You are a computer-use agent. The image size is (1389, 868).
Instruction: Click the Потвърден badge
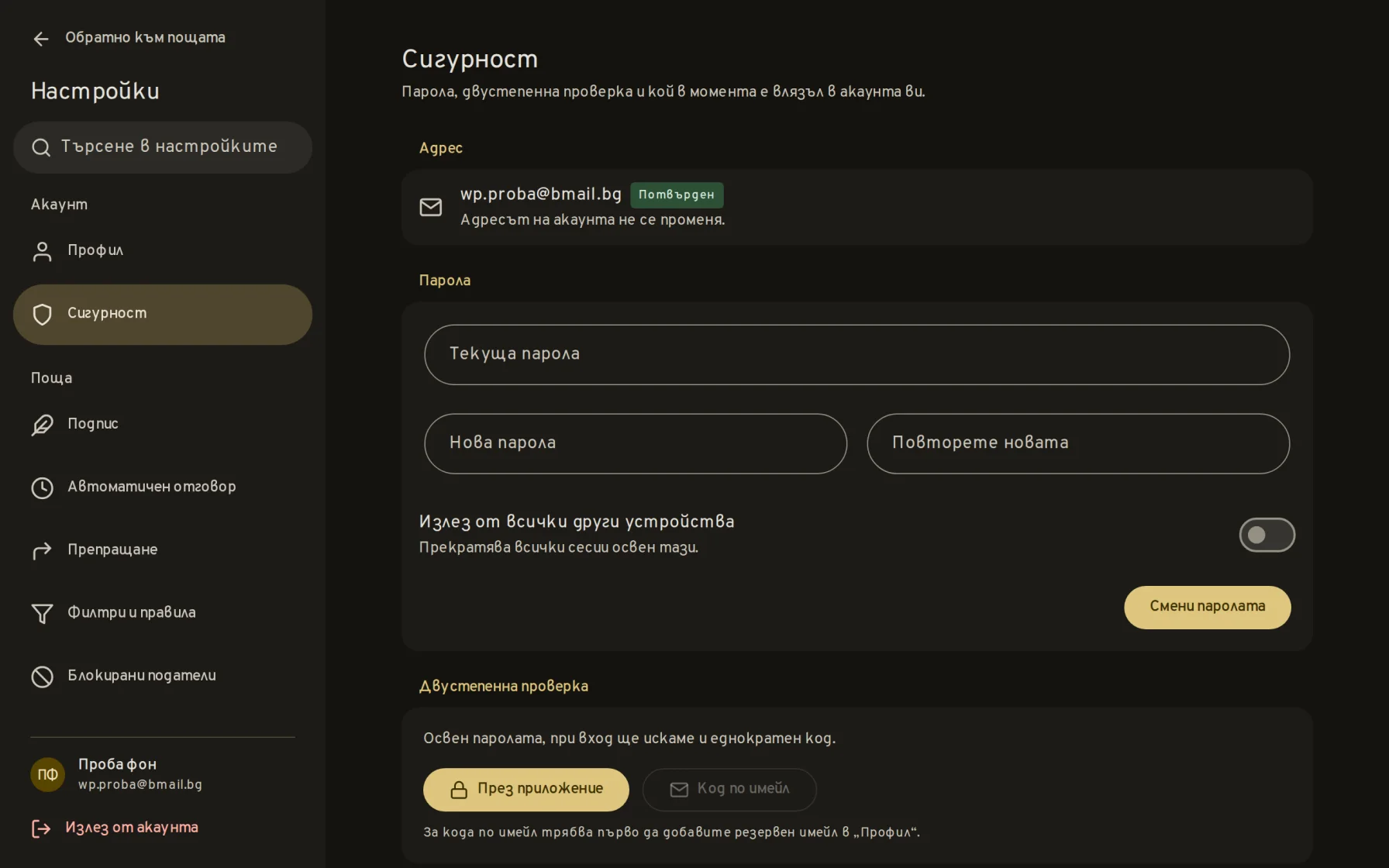677,195
